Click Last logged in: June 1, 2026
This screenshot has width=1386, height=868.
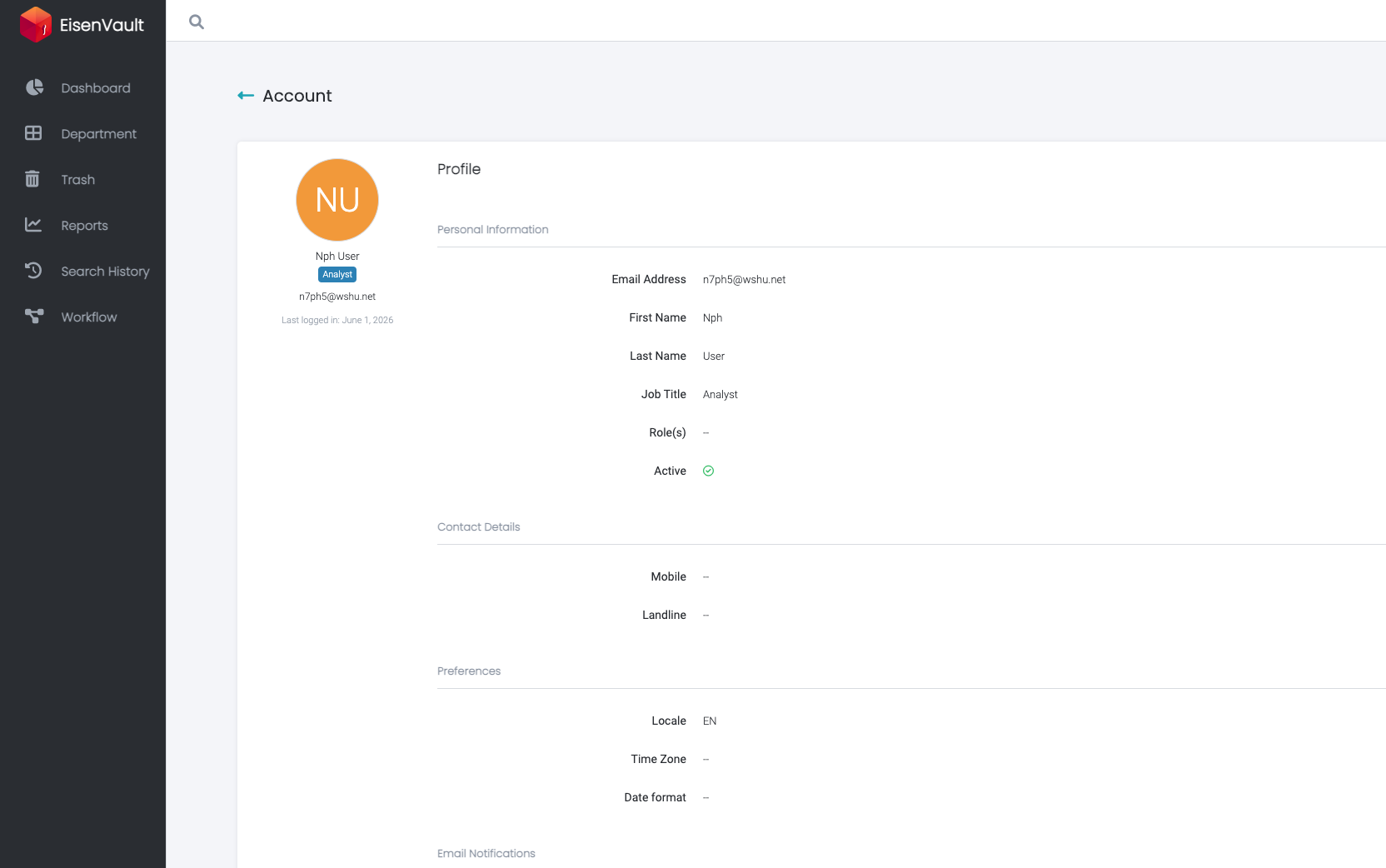click(x=337, y=320)
